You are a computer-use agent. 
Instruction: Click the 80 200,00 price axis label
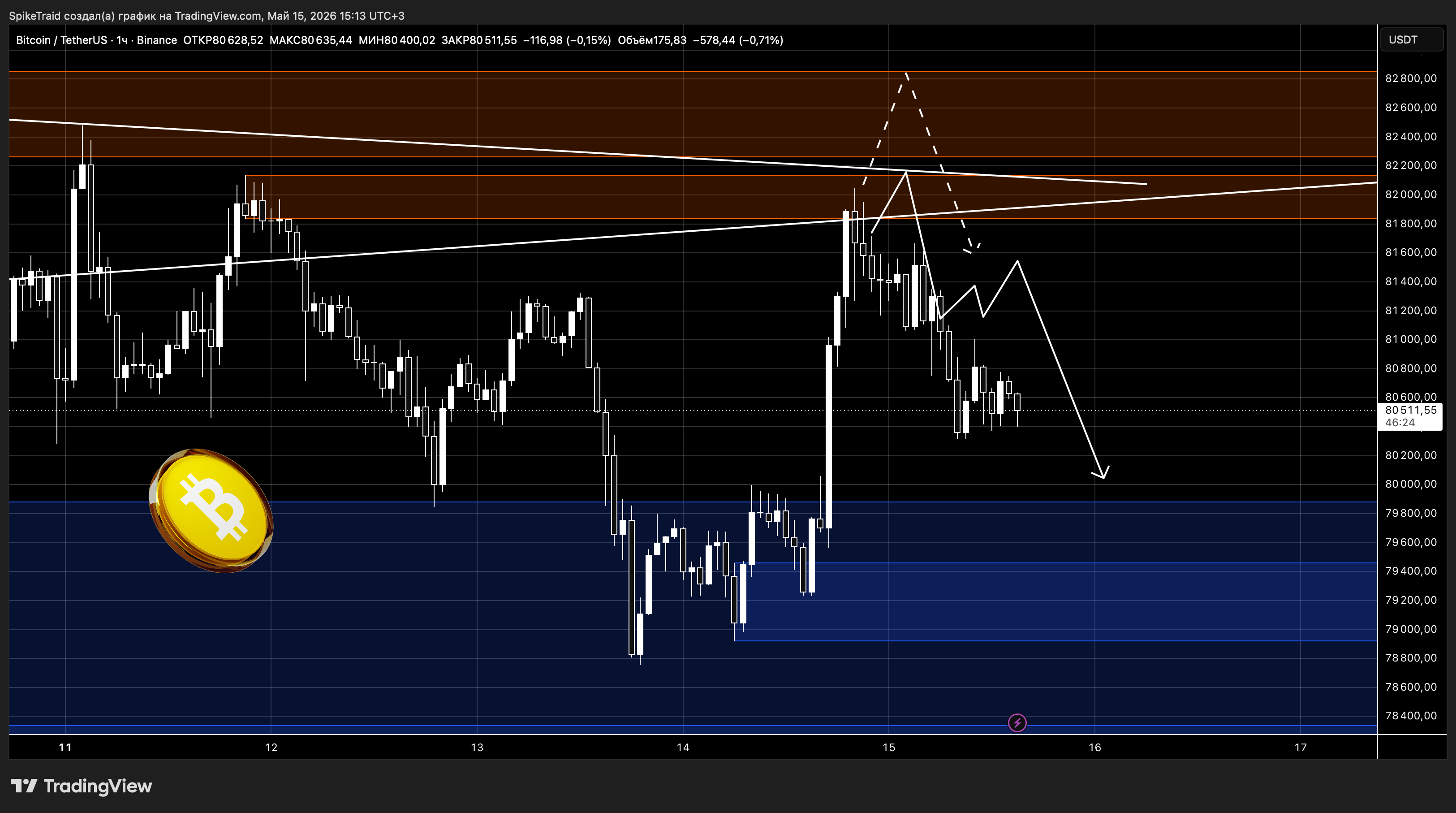1411,455
